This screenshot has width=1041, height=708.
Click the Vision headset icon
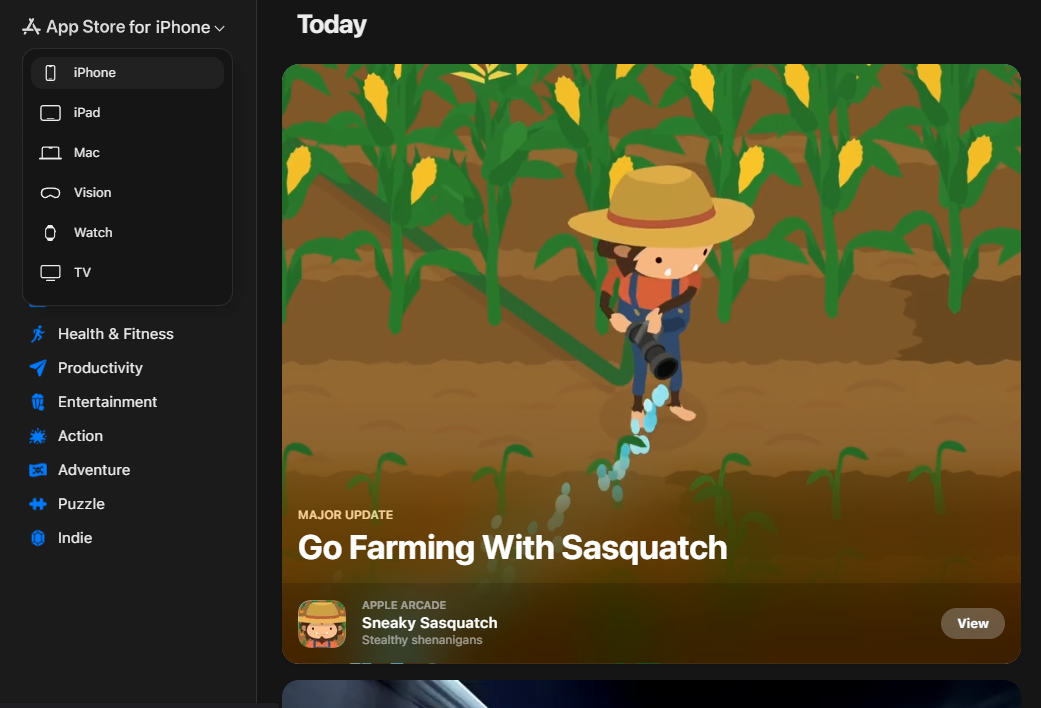click(x=50, y=193)
